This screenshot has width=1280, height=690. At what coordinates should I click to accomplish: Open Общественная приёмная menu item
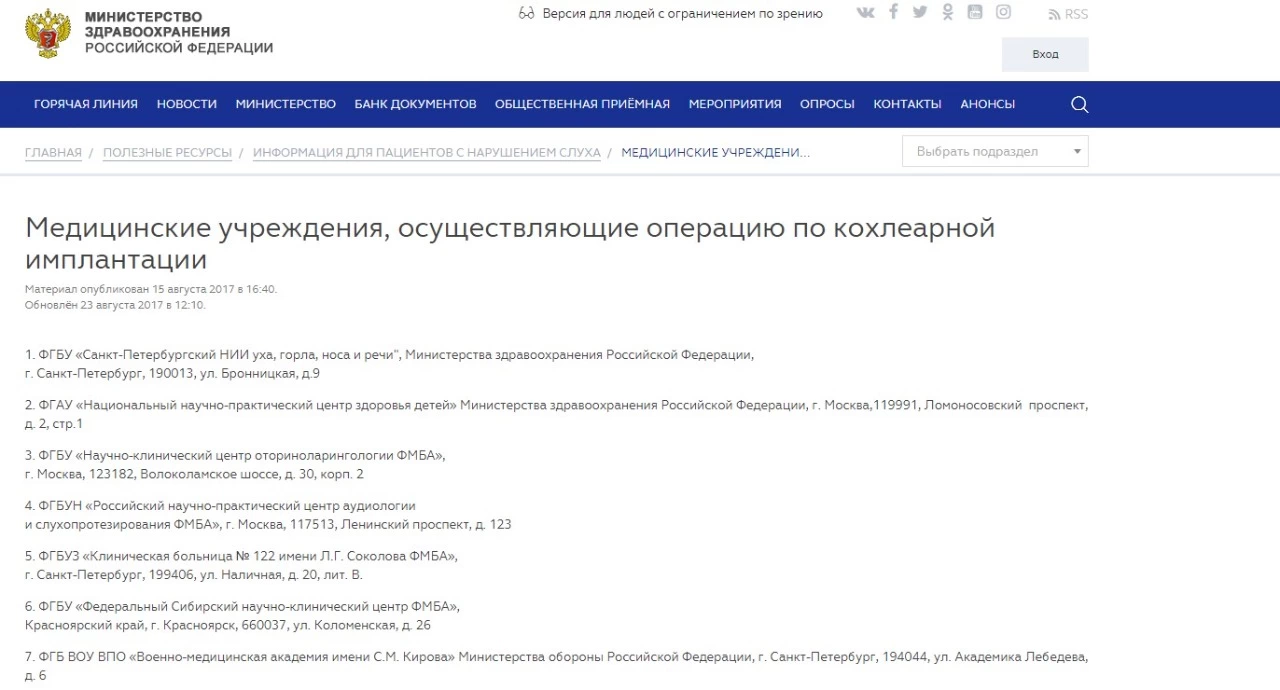(582, 104)
